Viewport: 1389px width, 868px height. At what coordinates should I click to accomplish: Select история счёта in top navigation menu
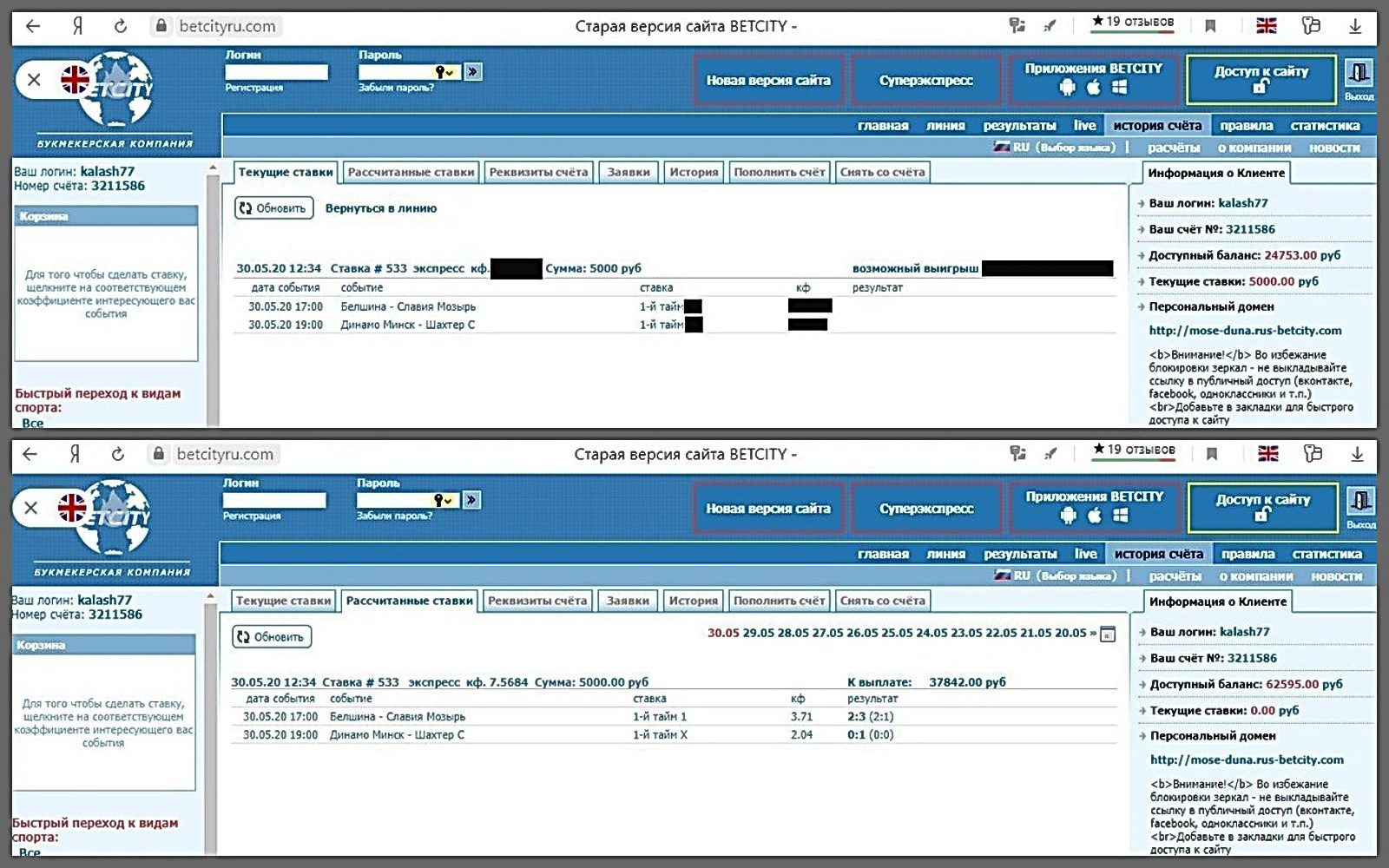point(1157,126)
